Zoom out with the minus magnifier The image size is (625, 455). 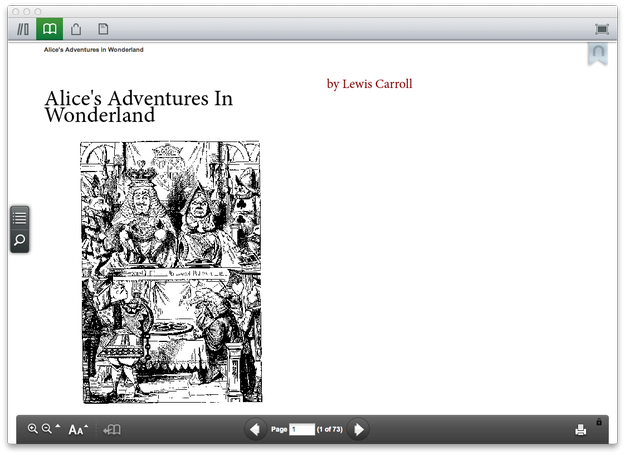click(47, 429)
